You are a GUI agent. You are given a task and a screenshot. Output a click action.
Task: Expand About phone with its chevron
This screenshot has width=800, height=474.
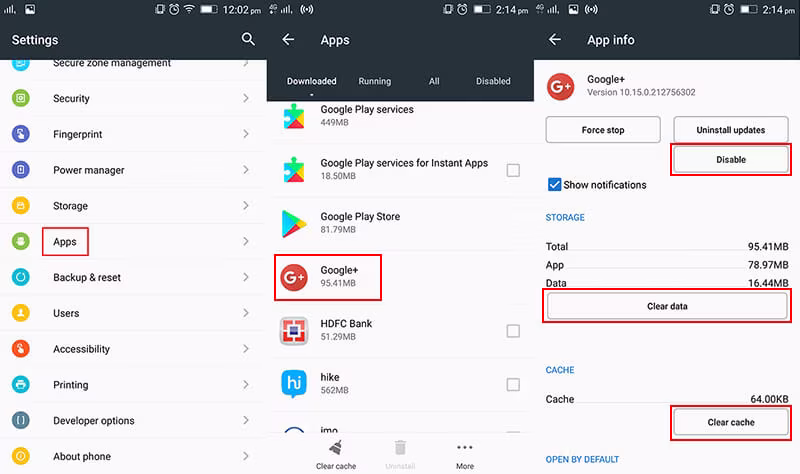[246, 456]
